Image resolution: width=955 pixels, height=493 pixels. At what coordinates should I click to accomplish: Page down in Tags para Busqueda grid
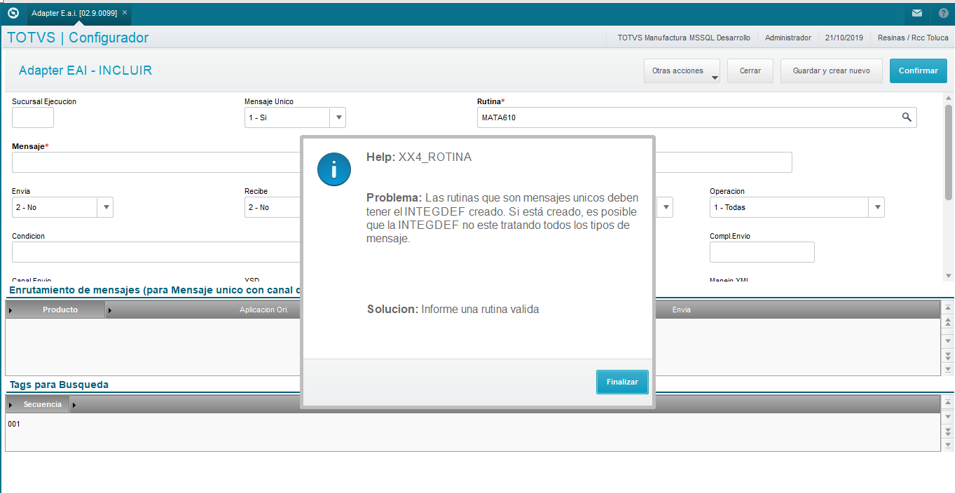(x=948, y=431)
